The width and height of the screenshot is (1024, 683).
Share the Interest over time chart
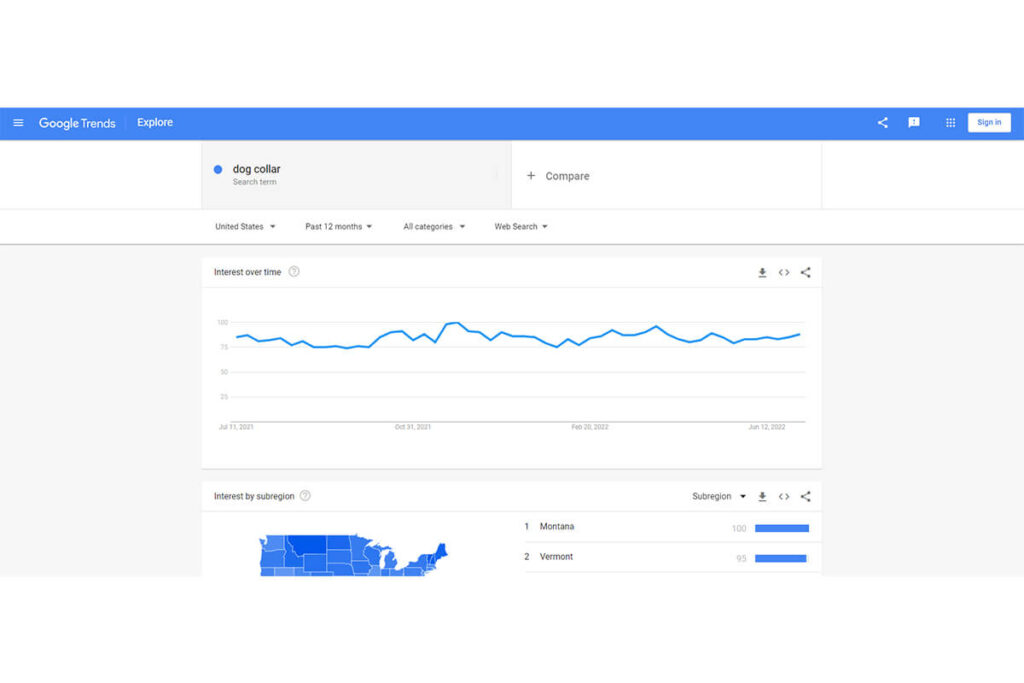pos(805,272)
